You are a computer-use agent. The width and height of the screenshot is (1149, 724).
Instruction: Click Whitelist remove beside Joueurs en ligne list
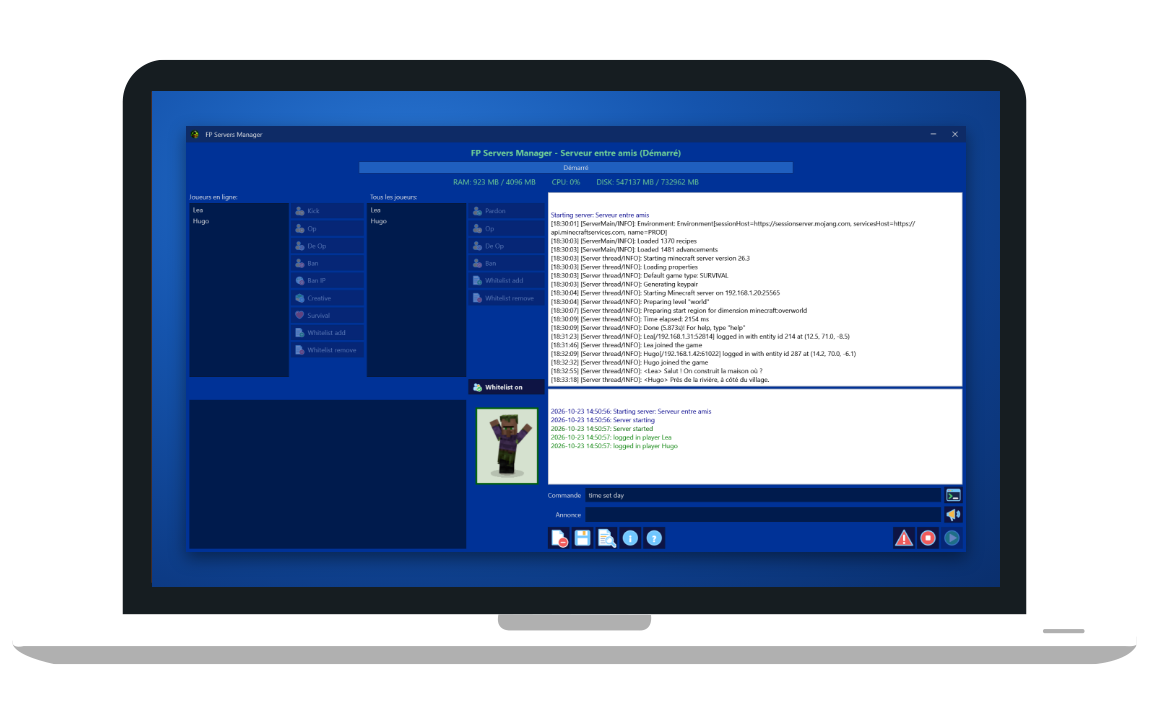pyautogui.click(x=328, y=350)
